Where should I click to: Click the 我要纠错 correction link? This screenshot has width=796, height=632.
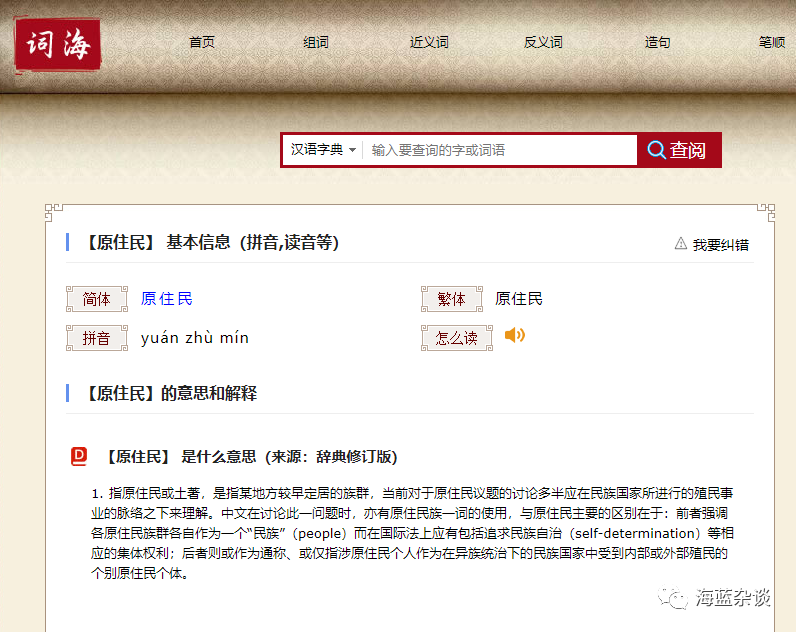click(x=720, y=245)
